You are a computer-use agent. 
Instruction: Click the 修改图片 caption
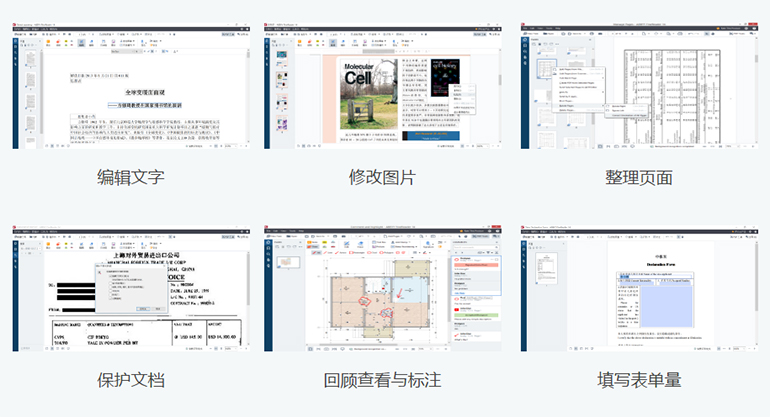click(x=383, y=177)
